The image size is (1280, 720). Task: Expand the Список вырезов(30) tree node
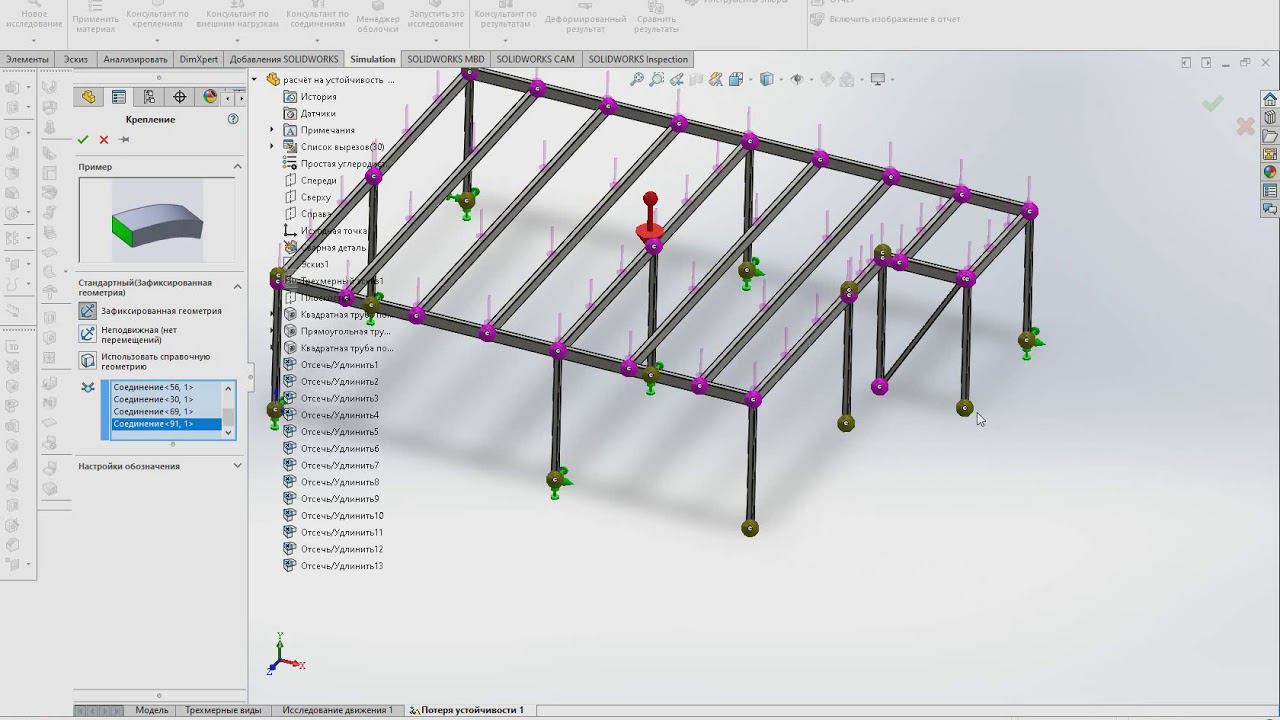coord(272,147)
